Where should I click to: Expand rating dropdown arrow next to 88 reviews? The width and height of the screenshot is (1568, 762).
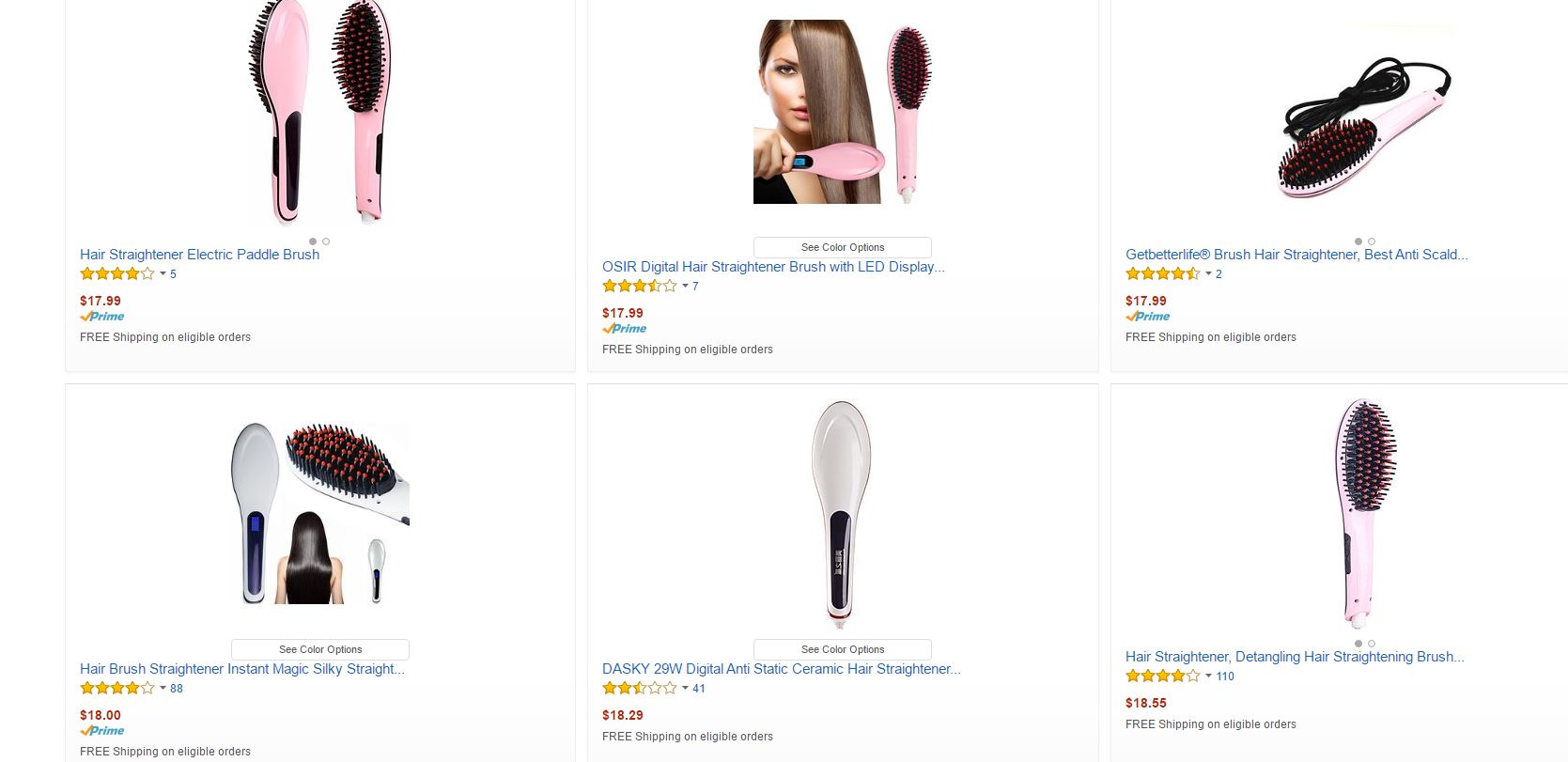(x=163, y=689)
